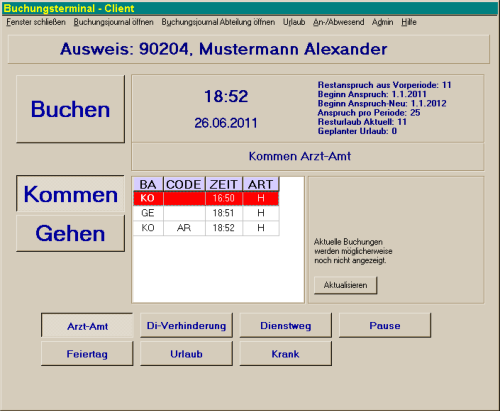Screen dimensions: 500x412
Task: Select the KO AR 18:52 booking row
Action: pyautogui.click(x=206, y=228)
